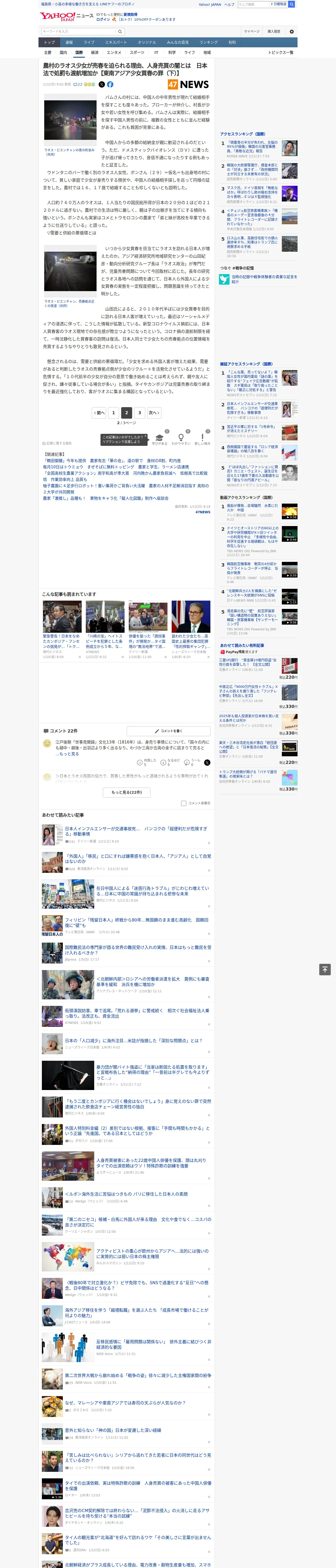
Task: Click the blue web search button in the header
Action: [x=292, y=4]
